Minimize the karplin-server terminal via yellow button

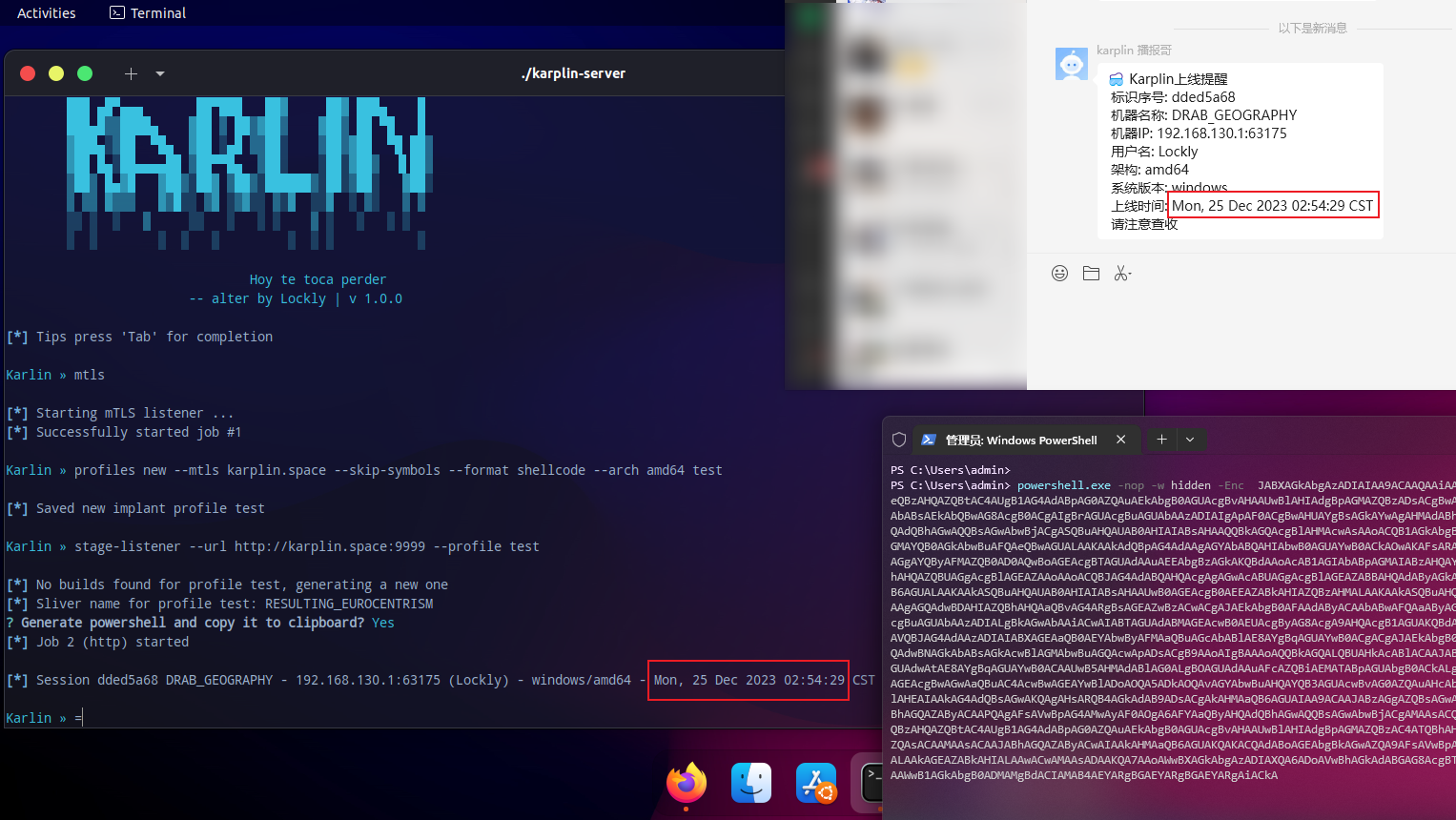click(56, 73)
